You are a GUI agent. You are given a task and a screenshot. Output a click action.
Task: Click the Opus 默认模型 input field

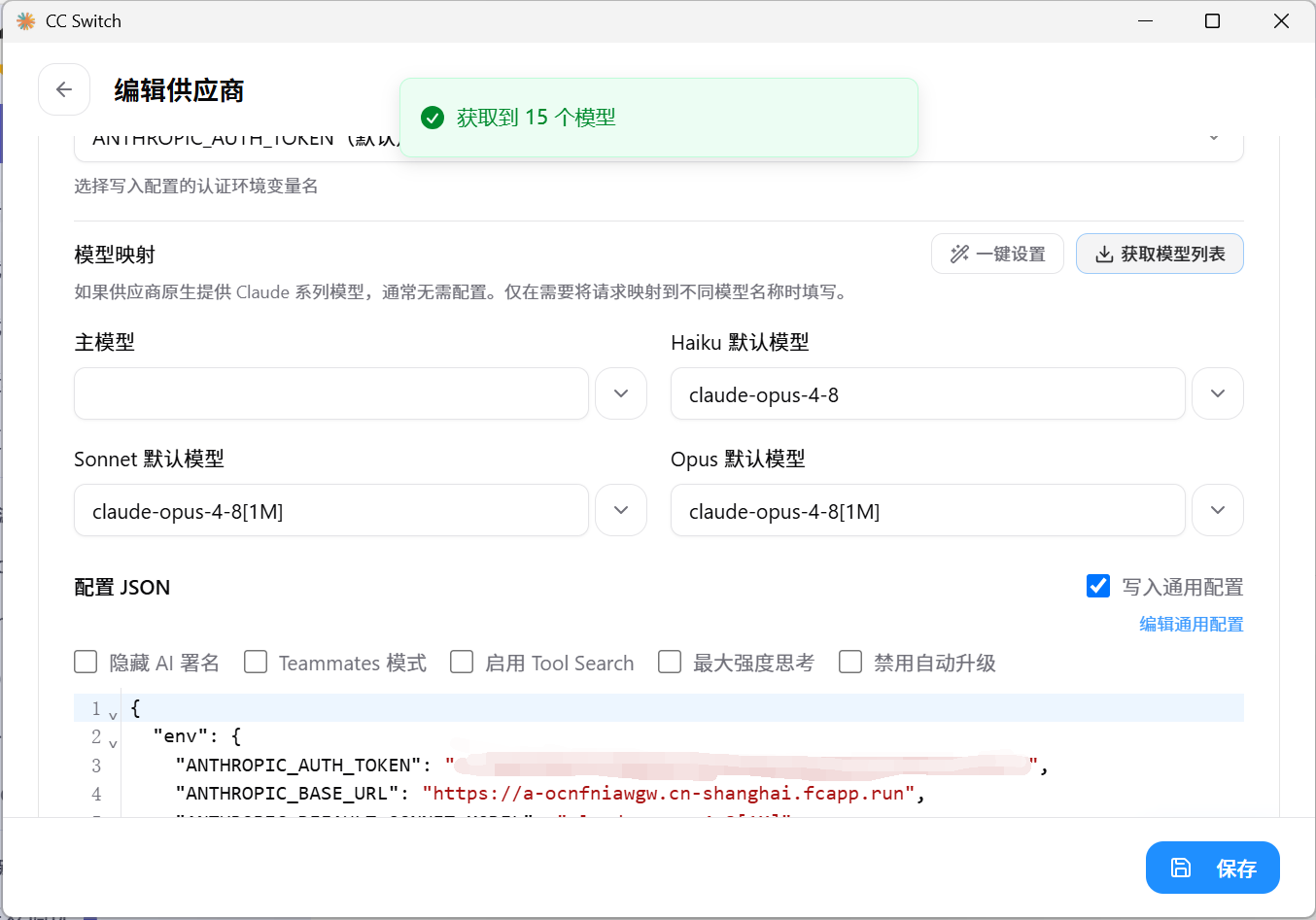pyautogui.click(x=928, y=510)
